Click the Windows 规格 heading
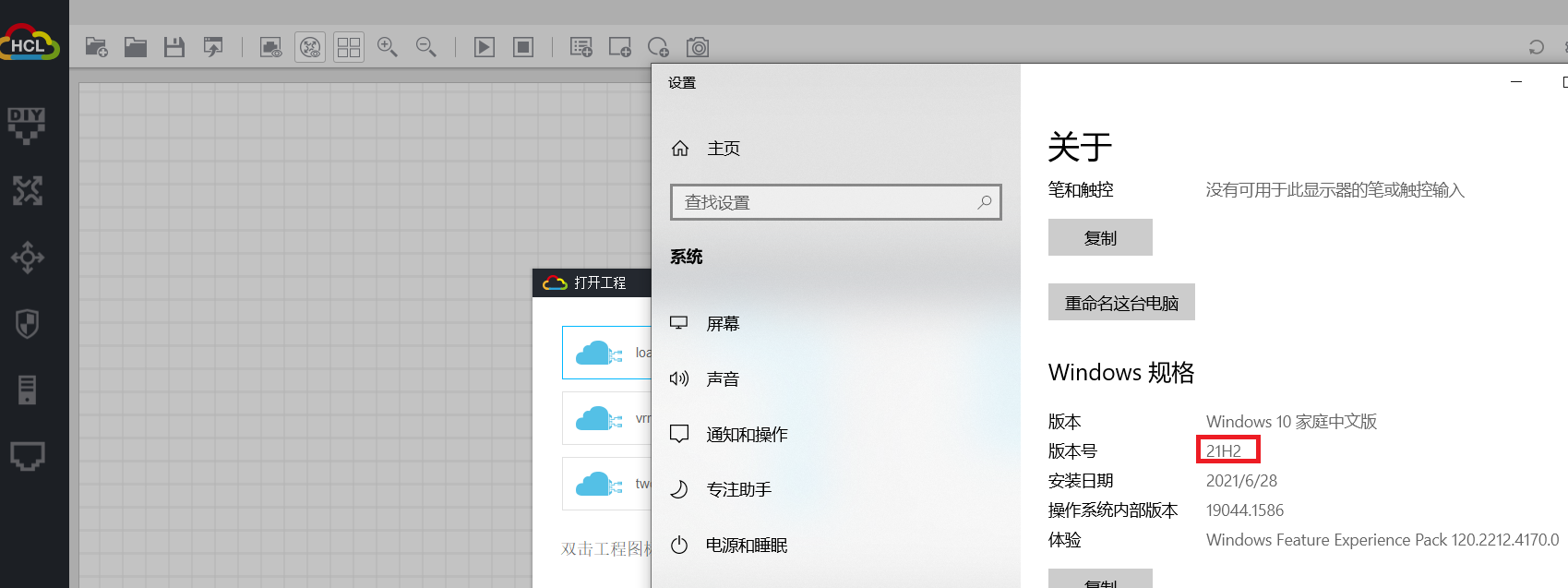Screen dimensions: 1568x588 [1121, 372]
